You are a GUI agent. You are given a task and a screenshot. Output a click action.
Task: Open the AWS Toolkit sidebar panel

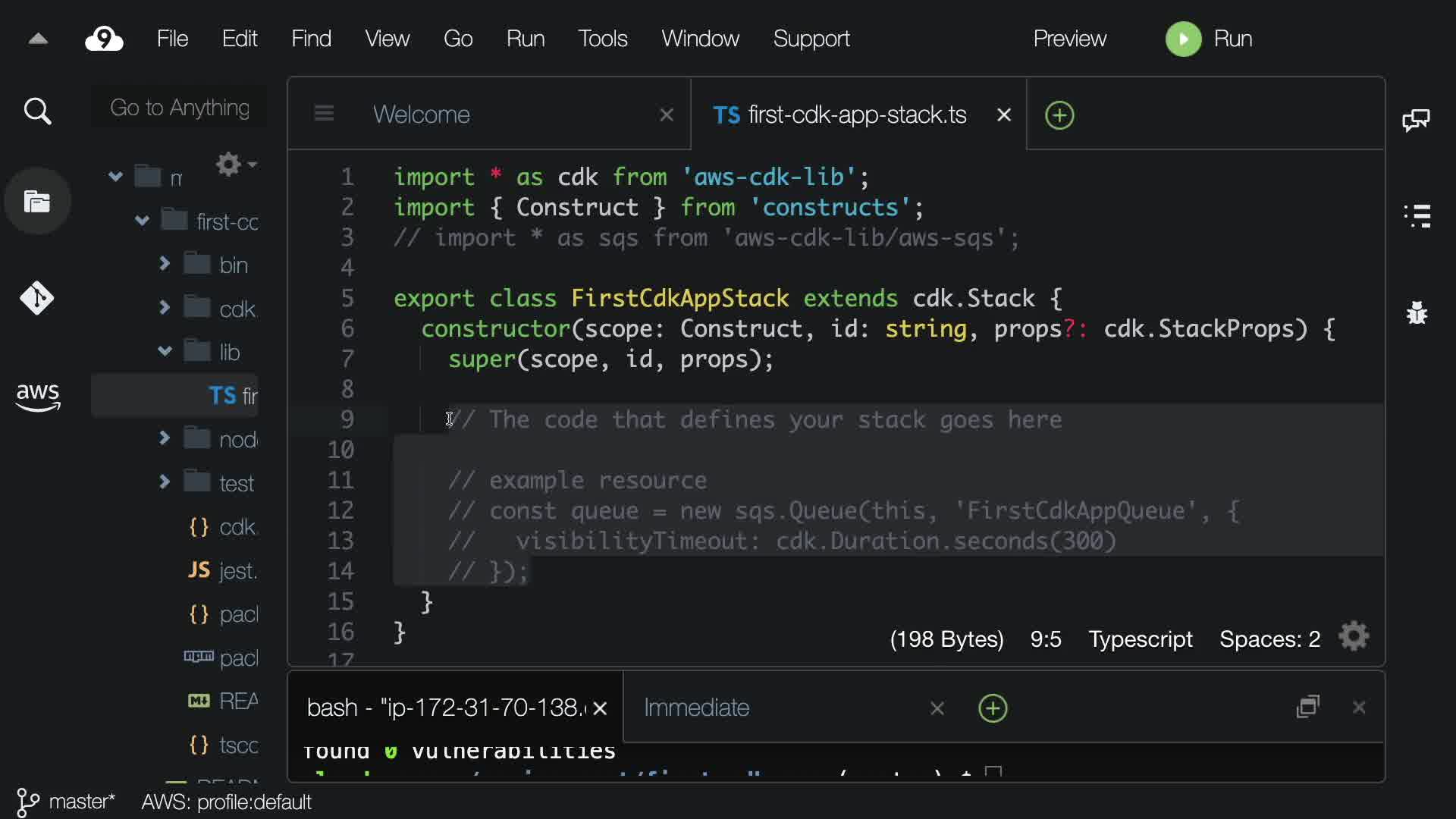[x=37, y=396]
